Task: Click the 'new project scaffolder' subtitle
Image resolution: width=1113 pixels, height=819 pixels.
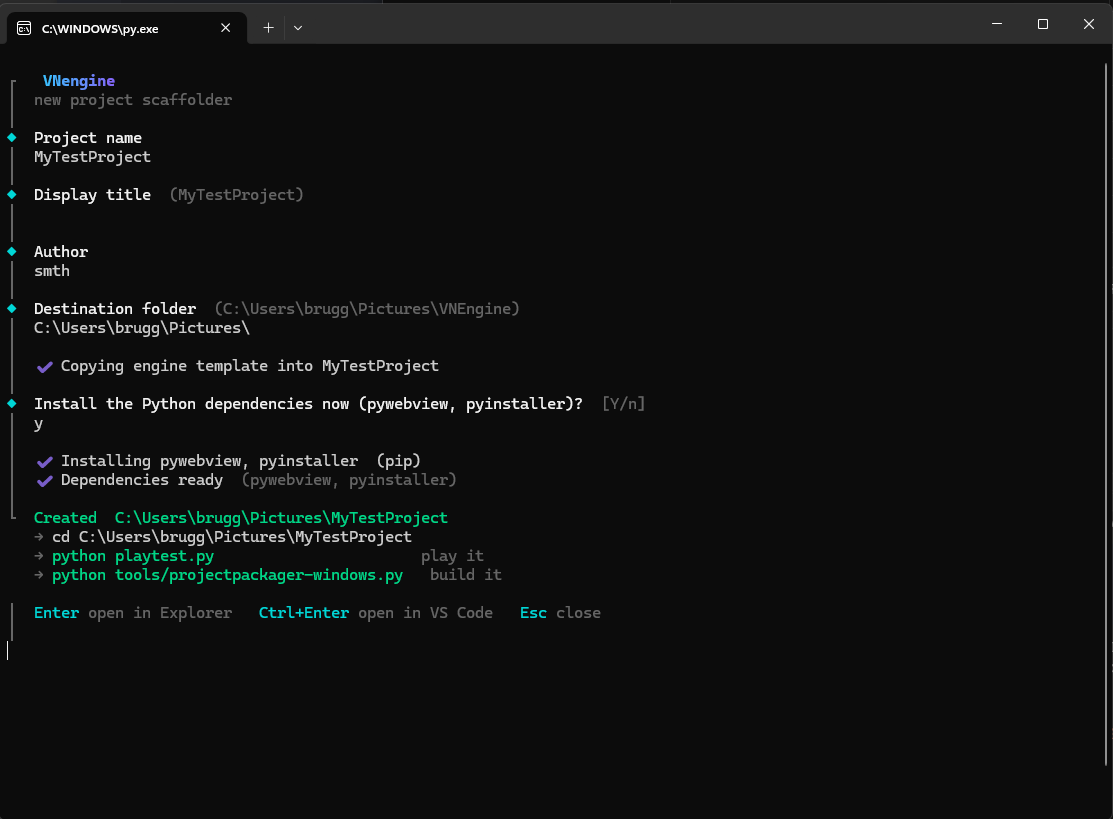Action: (133, 100)
